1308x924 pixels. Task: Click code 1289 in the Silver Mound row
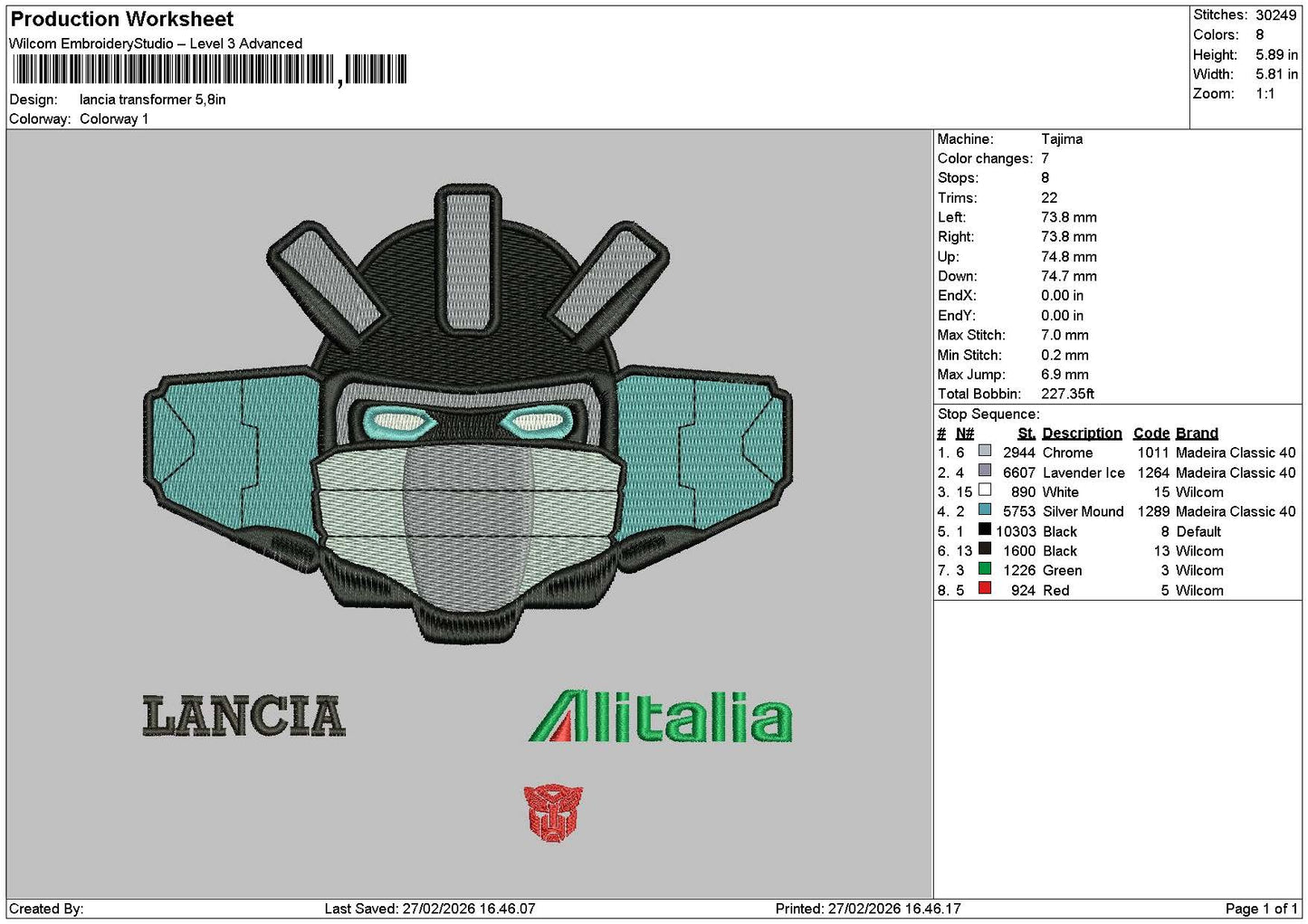point(1153,512)
